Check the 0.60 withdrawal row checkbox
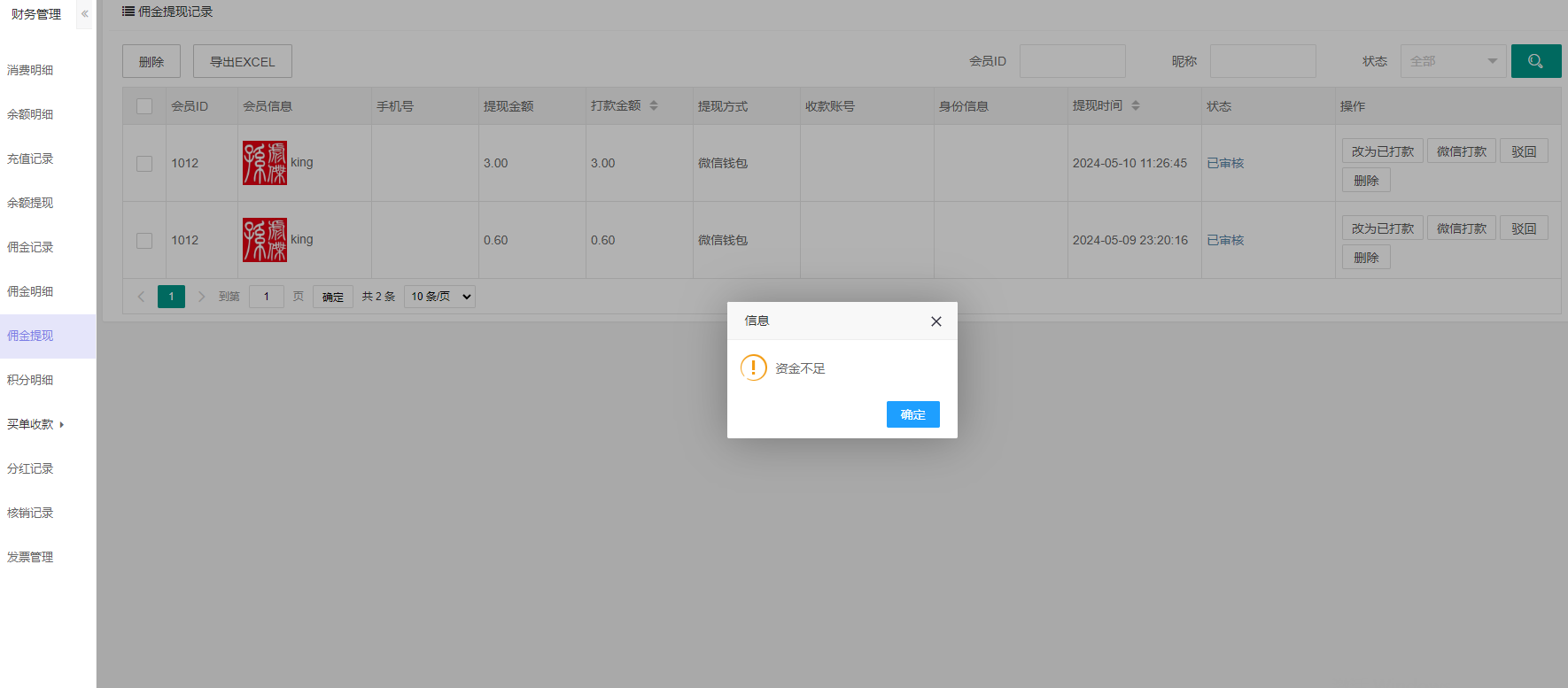Image resolution: width=1568 pixels, height=688 pixels. pos(144,241)
